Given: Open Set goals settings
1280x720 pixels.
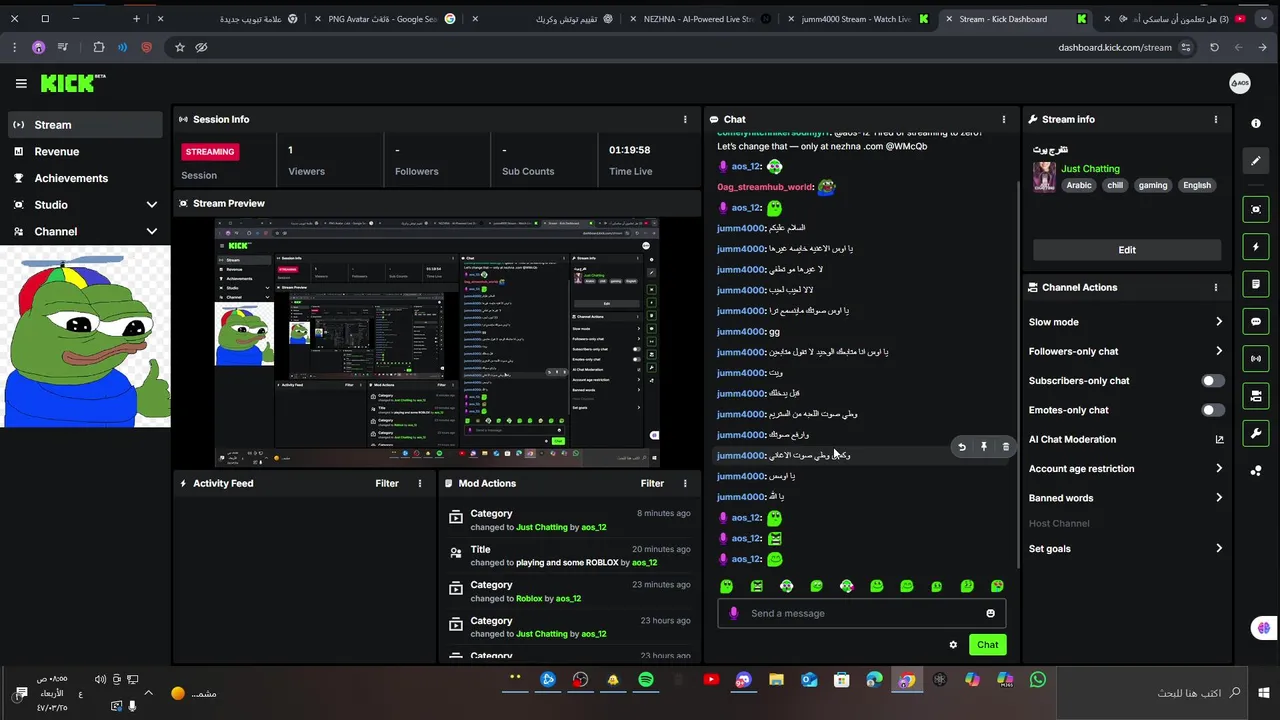Looking at the screenshot, I should click(1126, 548).
